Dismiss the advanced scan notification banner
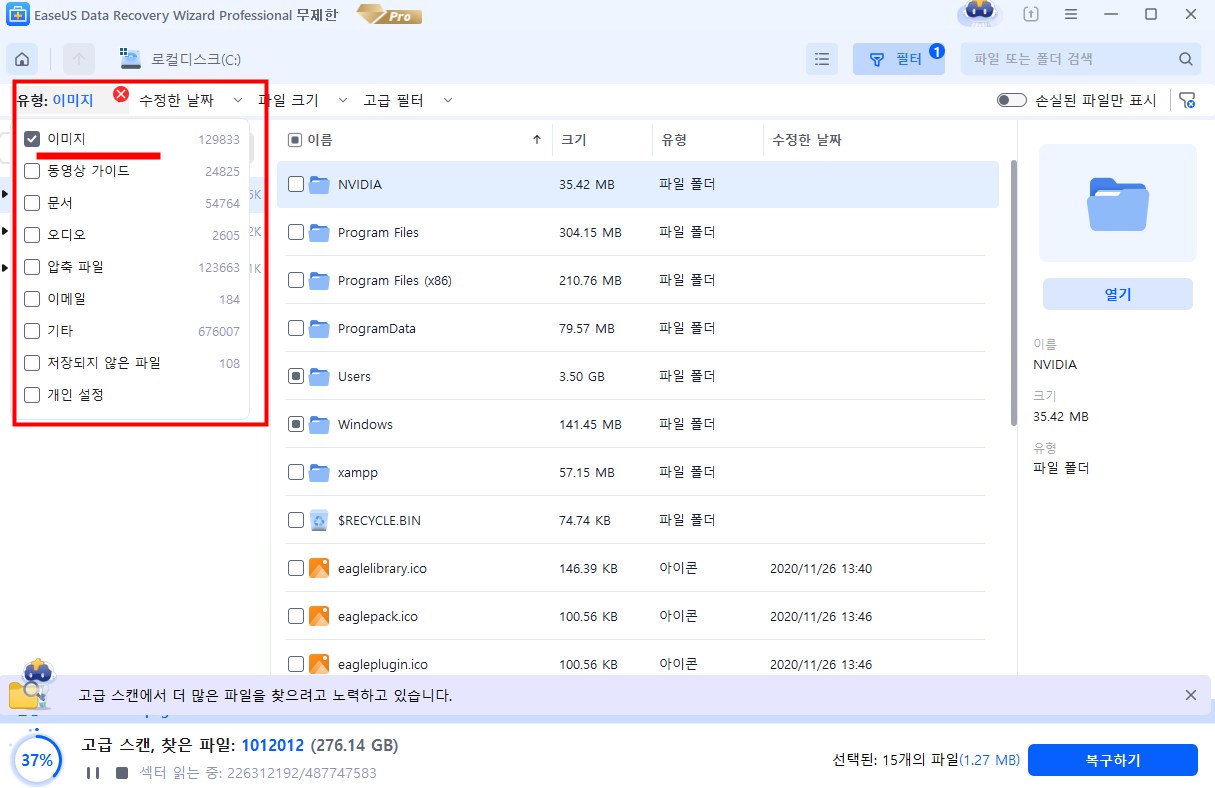1215x788 pixels. tap(1190, 695)
